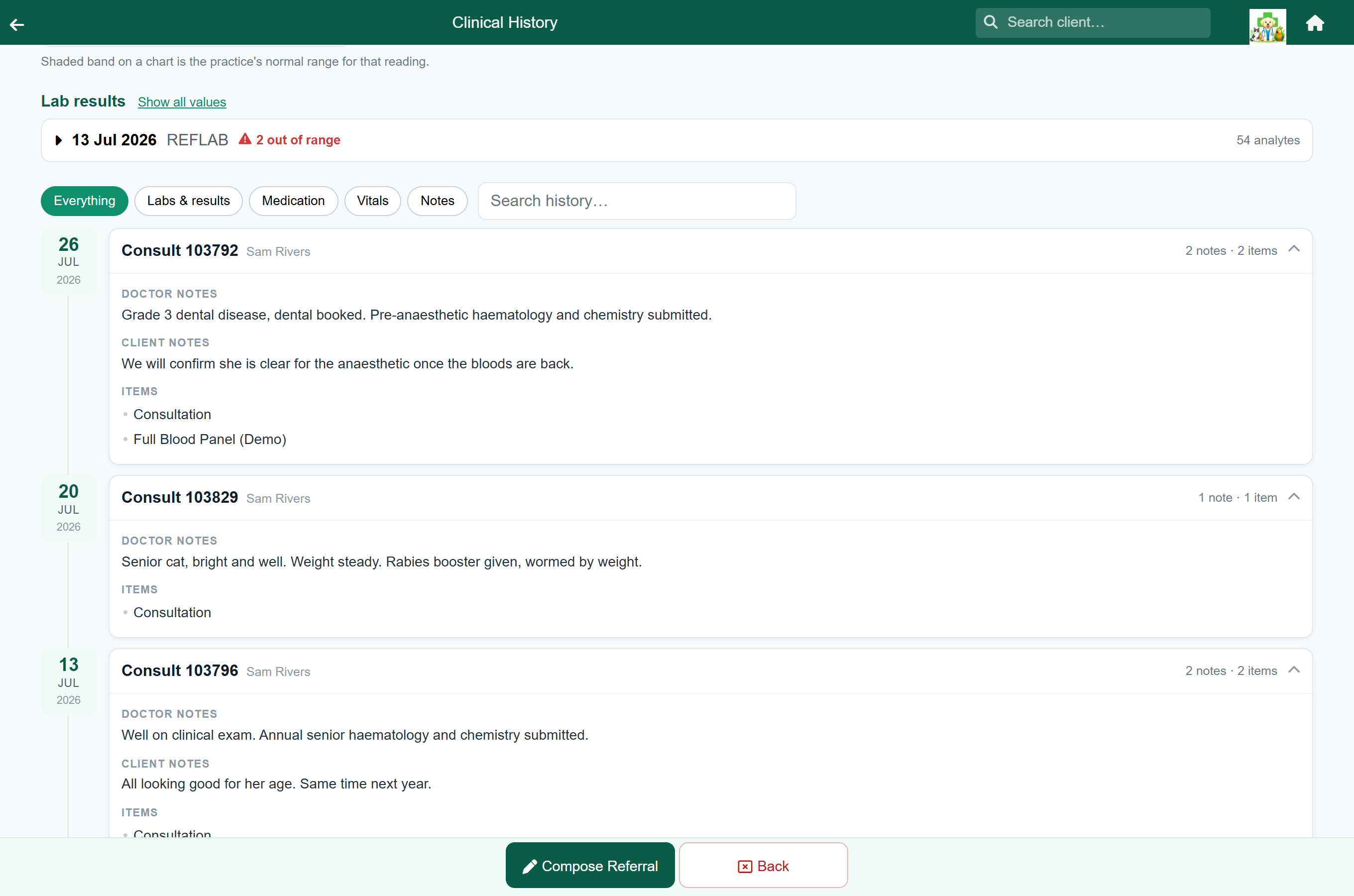This screenshot has height=896, width=1354.
Task: Click the 54 analytes label
Action: pos(1268,140)
